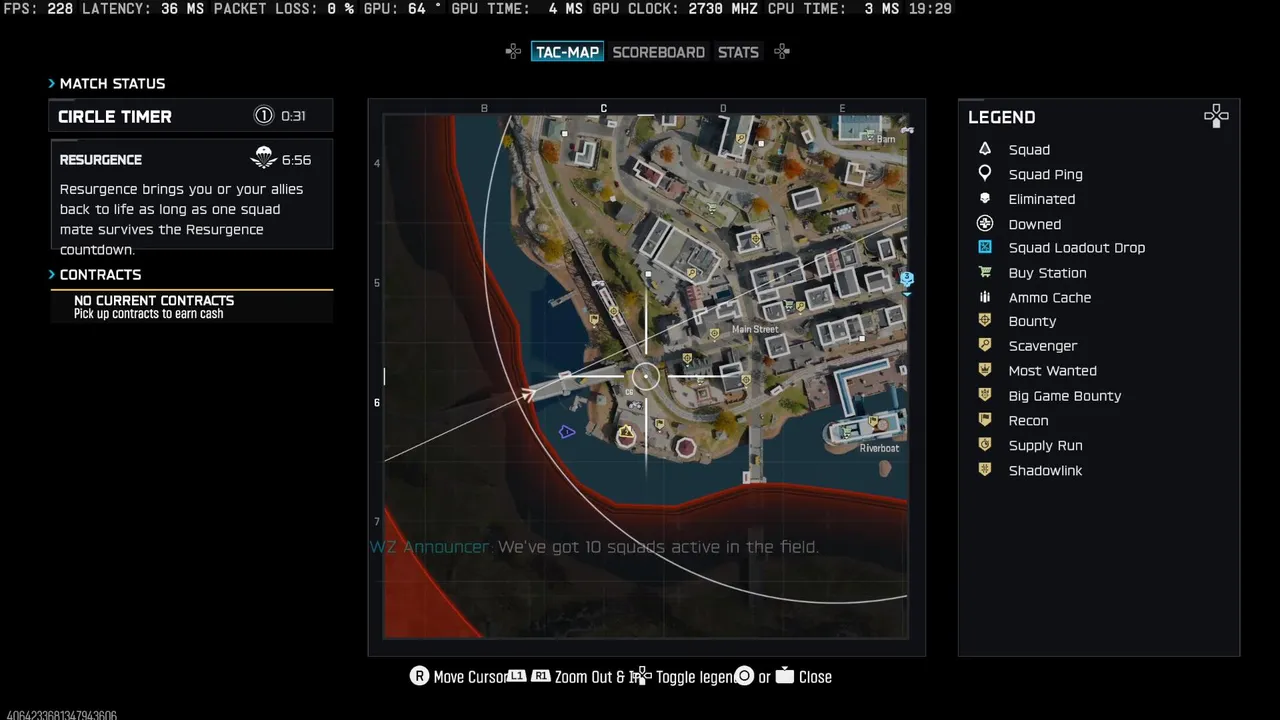Click the Bounty legend icon
The width and height of the screenshot is (1280, 720).
pyautogui.click(x=985, y=321)
